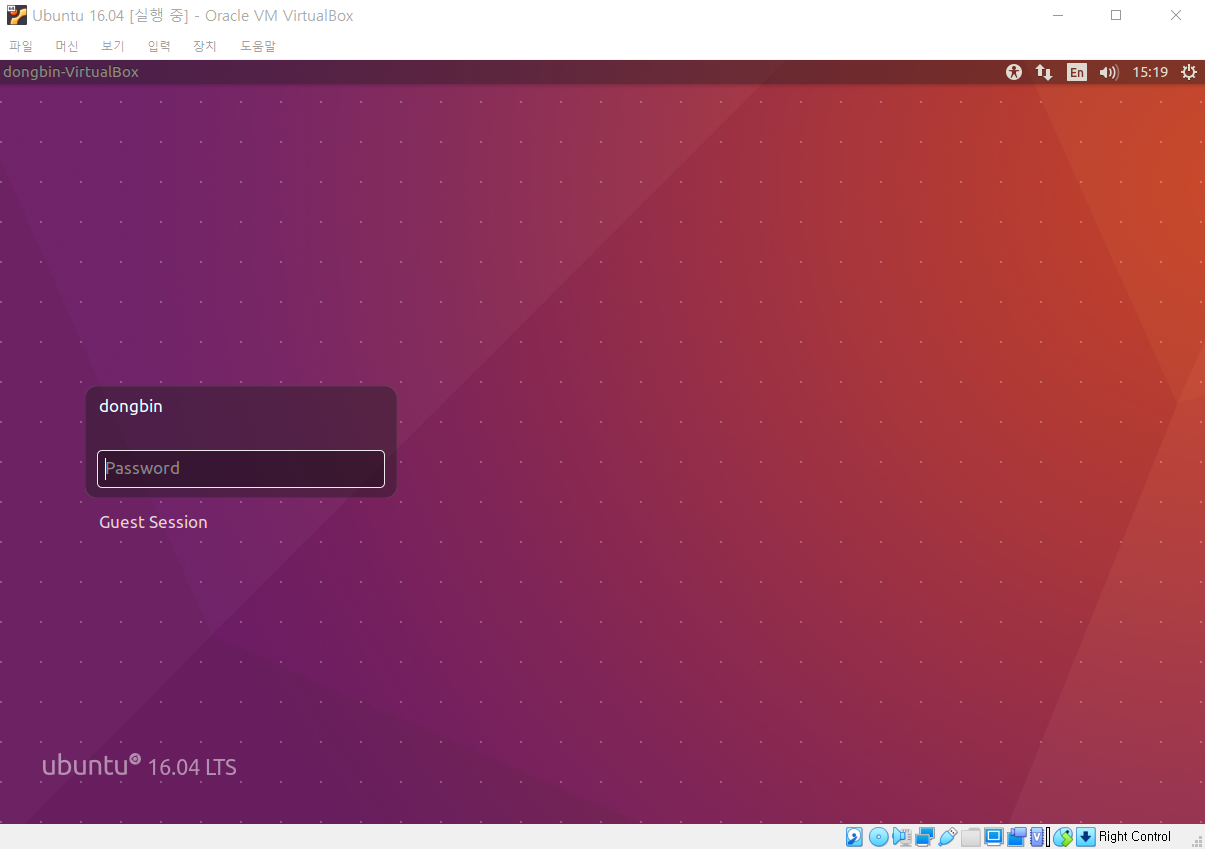
Task: Click the shared folders status icon
Action: [x=970, y=837]
